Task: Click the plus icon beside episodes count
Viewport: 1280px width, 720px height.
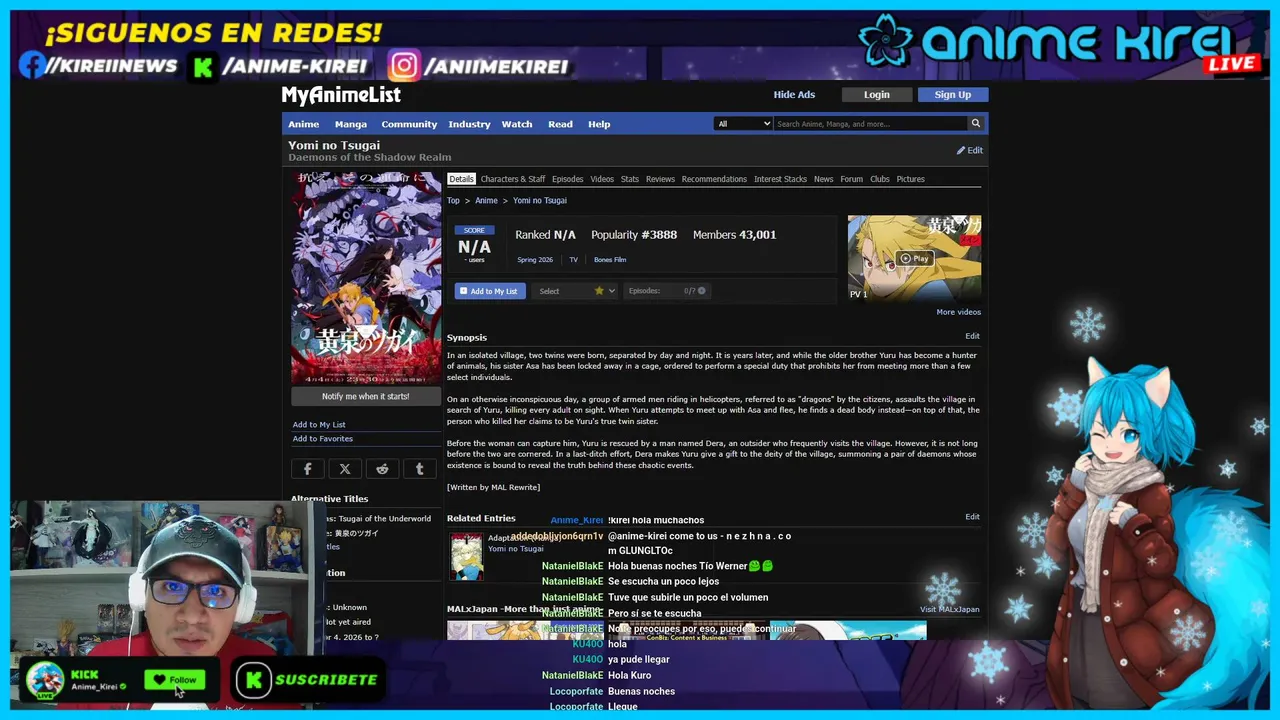Action: coord(701,291)
